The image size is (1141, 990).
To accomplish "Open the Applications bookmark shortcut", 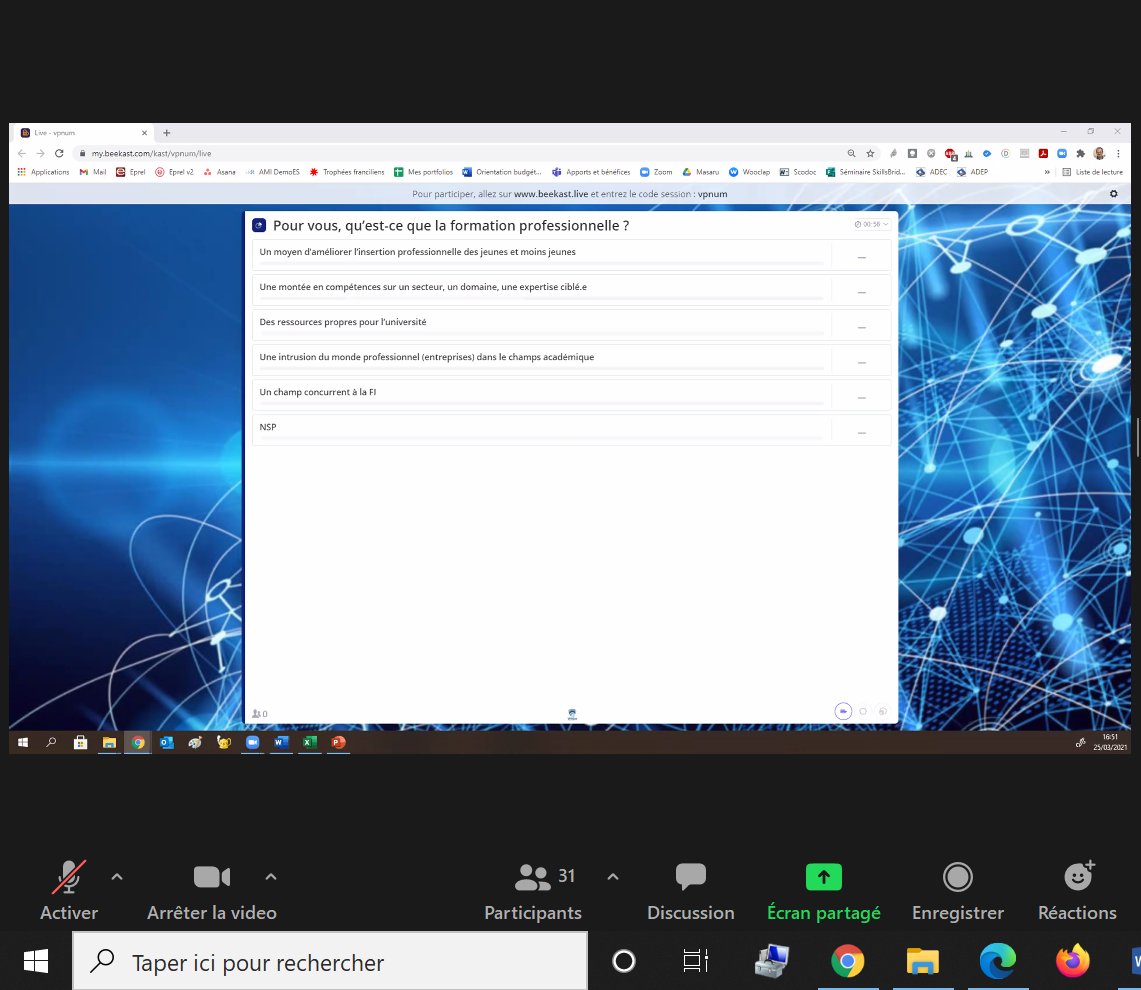I will pos(43,172).
